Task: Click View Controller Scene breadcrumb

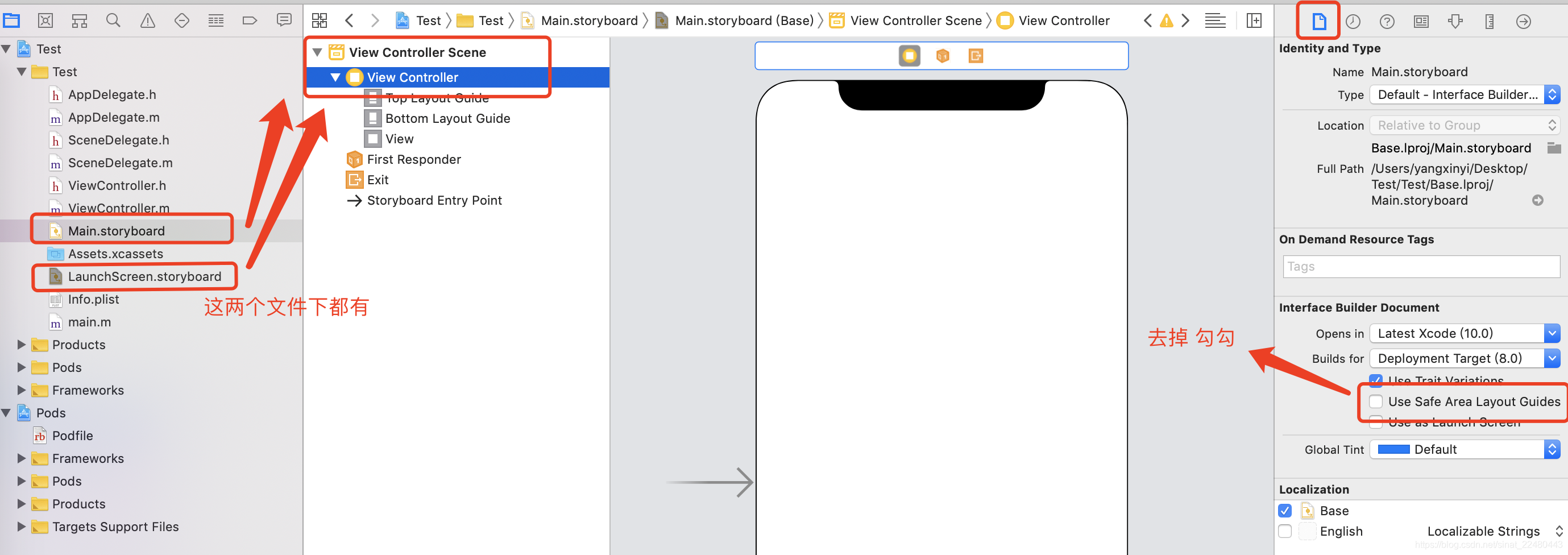Action: [906, 20]
